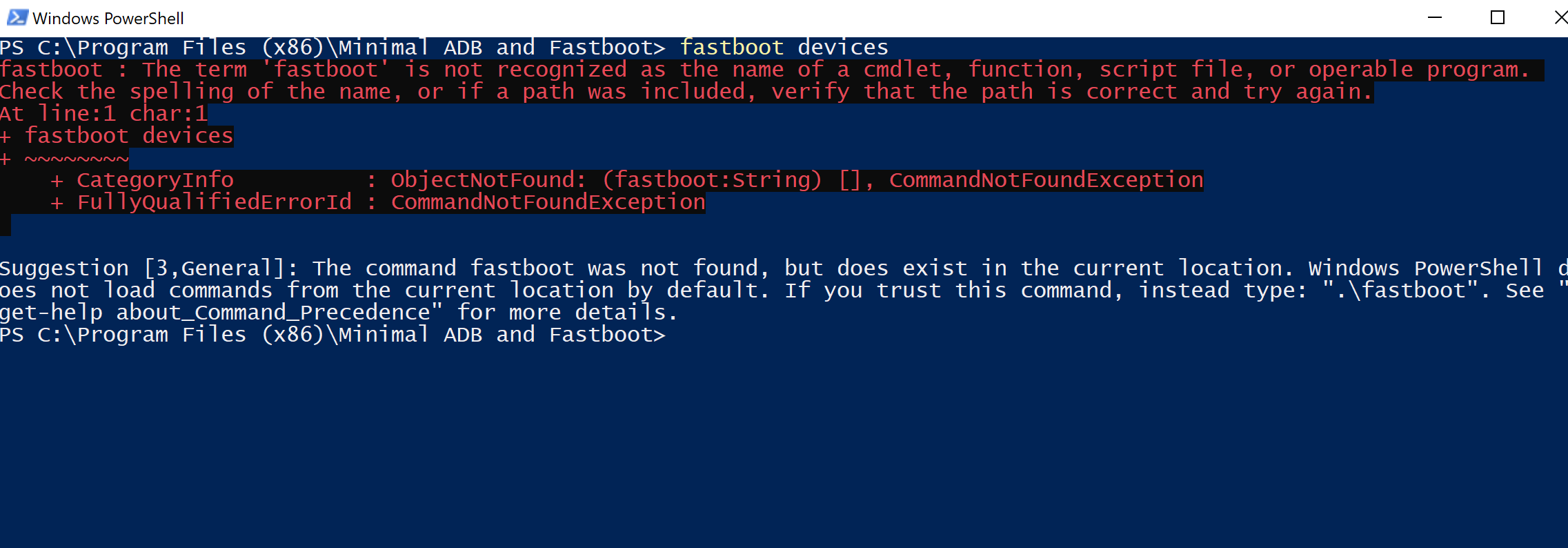Click the "get-help about_Command_Precedence" text
The image size is (1568, 548).
tap(215, 313)
